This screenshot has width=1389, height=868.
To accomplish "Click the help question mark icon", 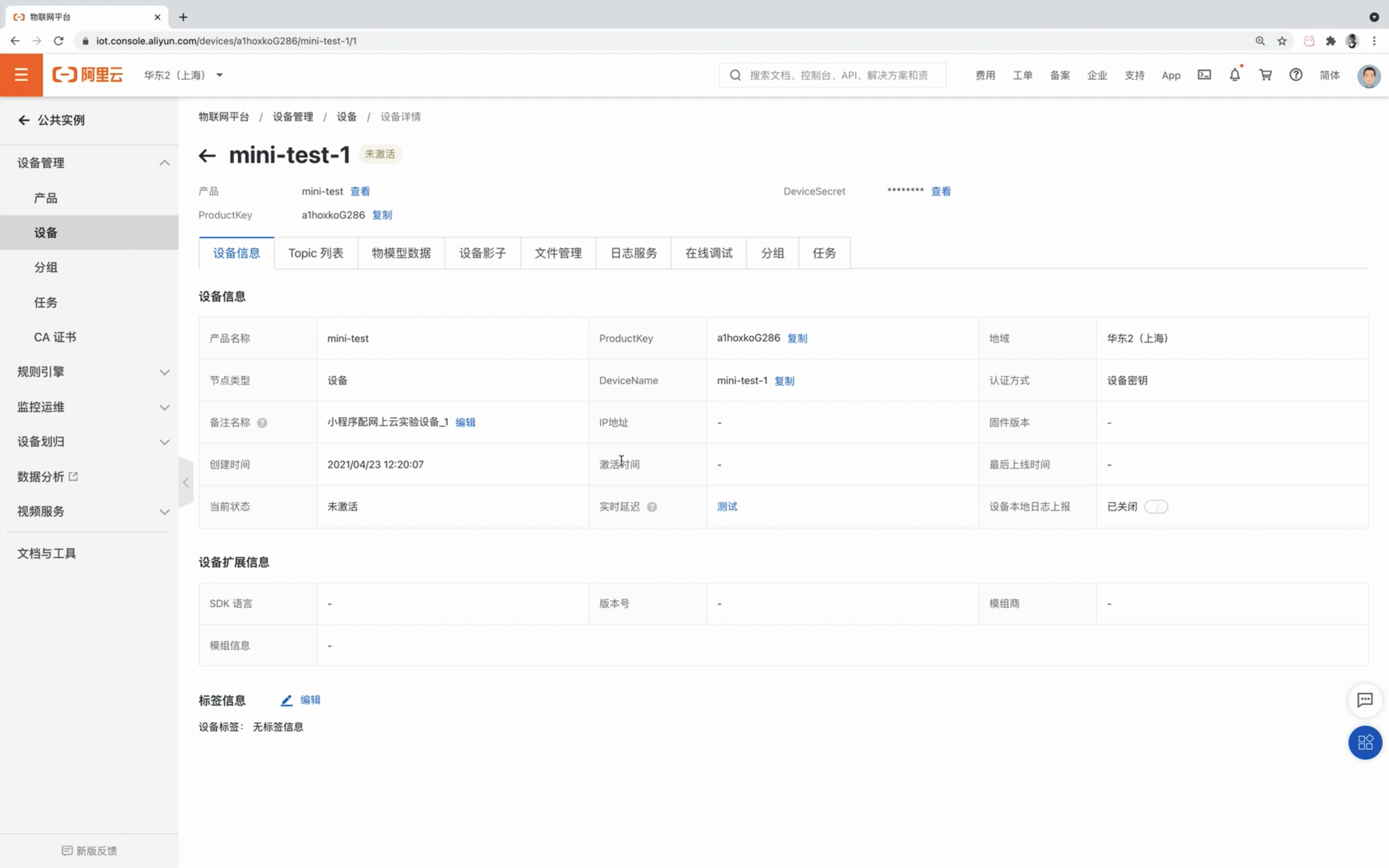I will tap(1295, 75).
